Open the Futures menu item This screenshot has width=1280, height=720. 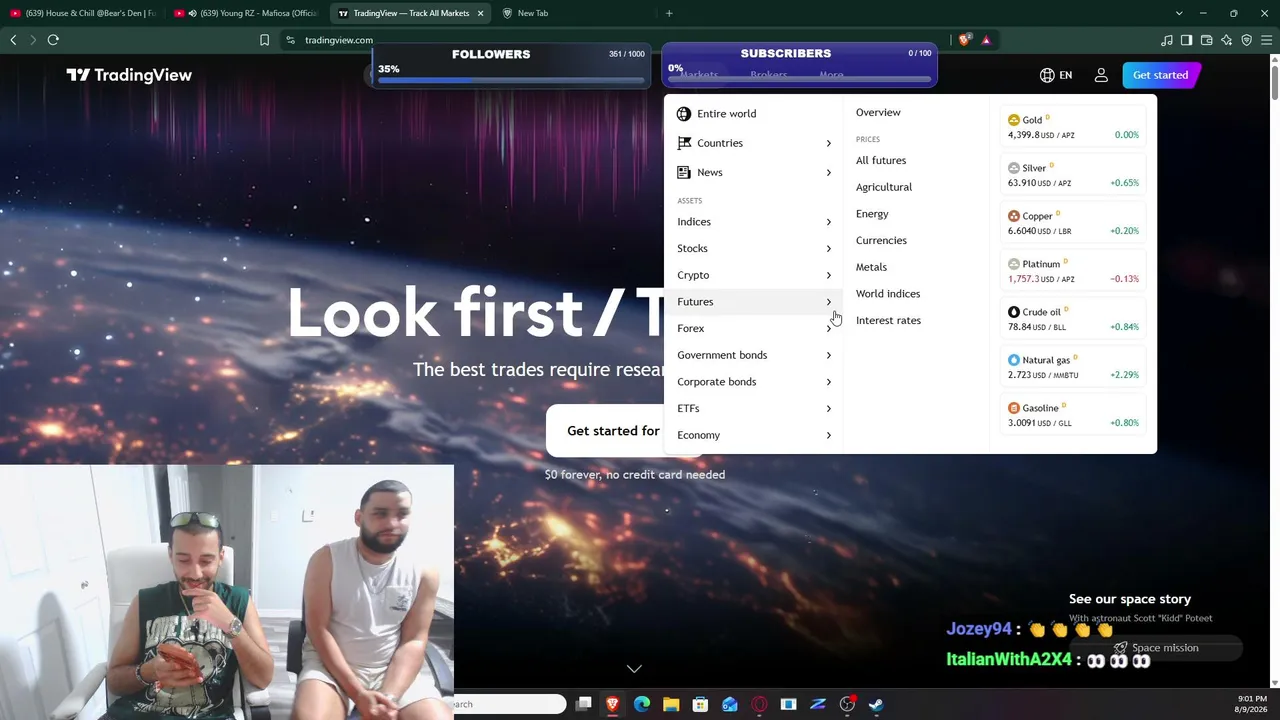pos(754,302)
